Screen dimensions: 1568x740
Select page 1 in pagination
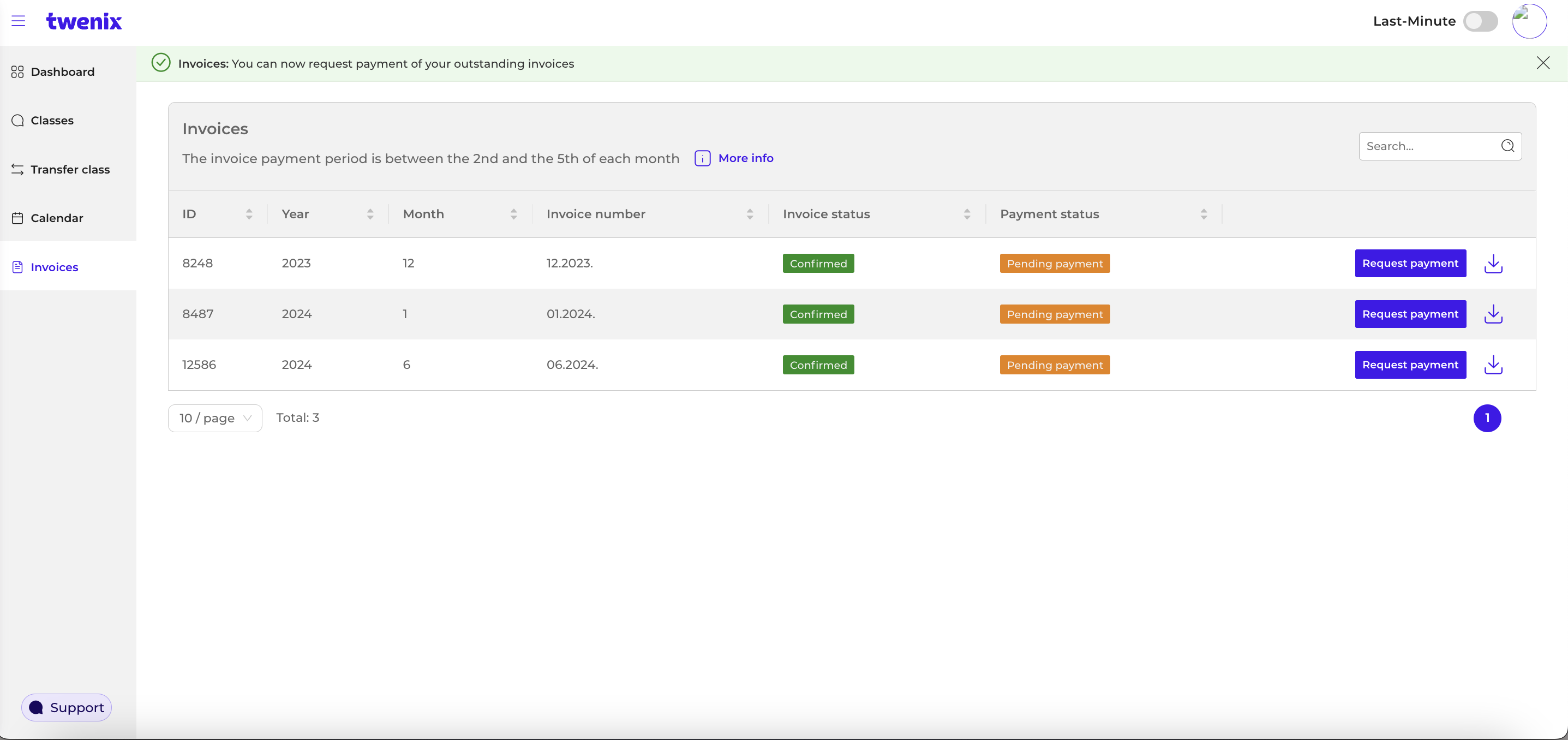point(1488,418)
